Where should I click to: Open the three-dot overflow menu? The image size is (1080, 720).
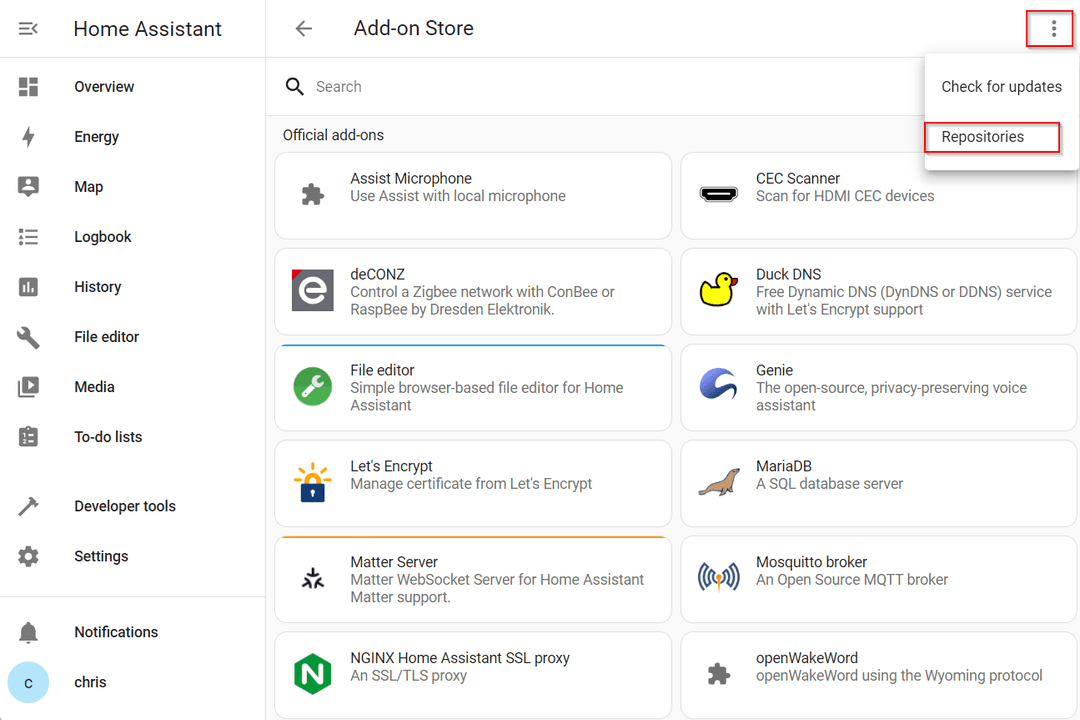(1053, 28)
